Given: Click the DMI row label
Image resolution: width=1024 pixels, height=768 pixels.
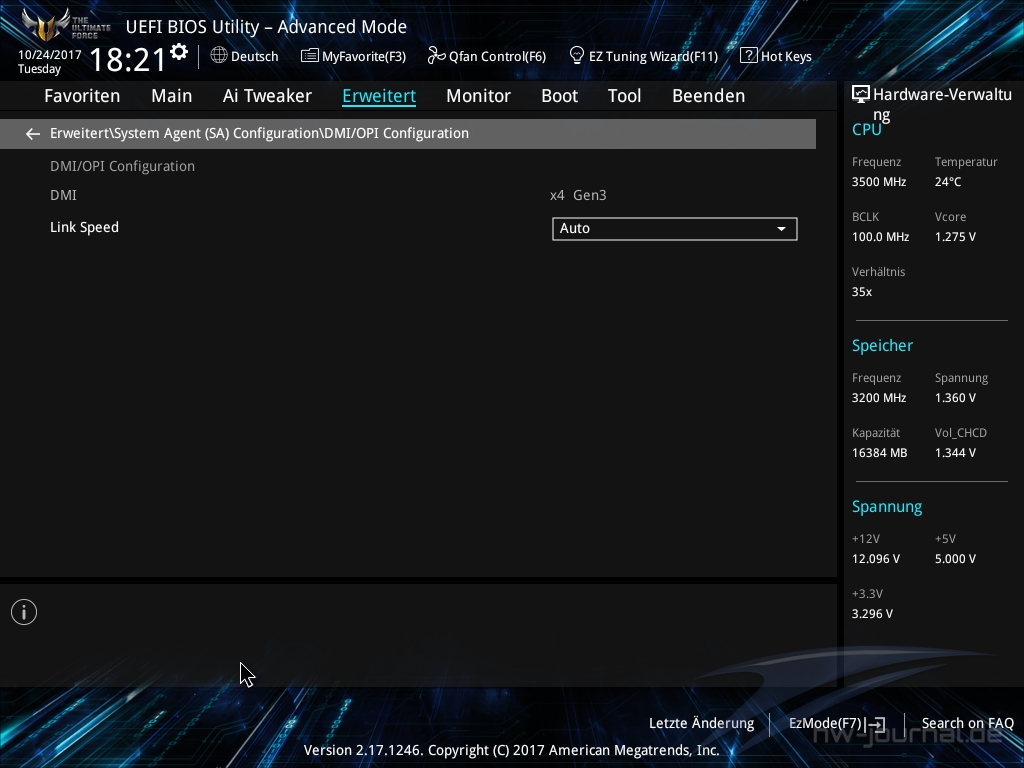Looking at the screenshot, I should tap(63, 195).
